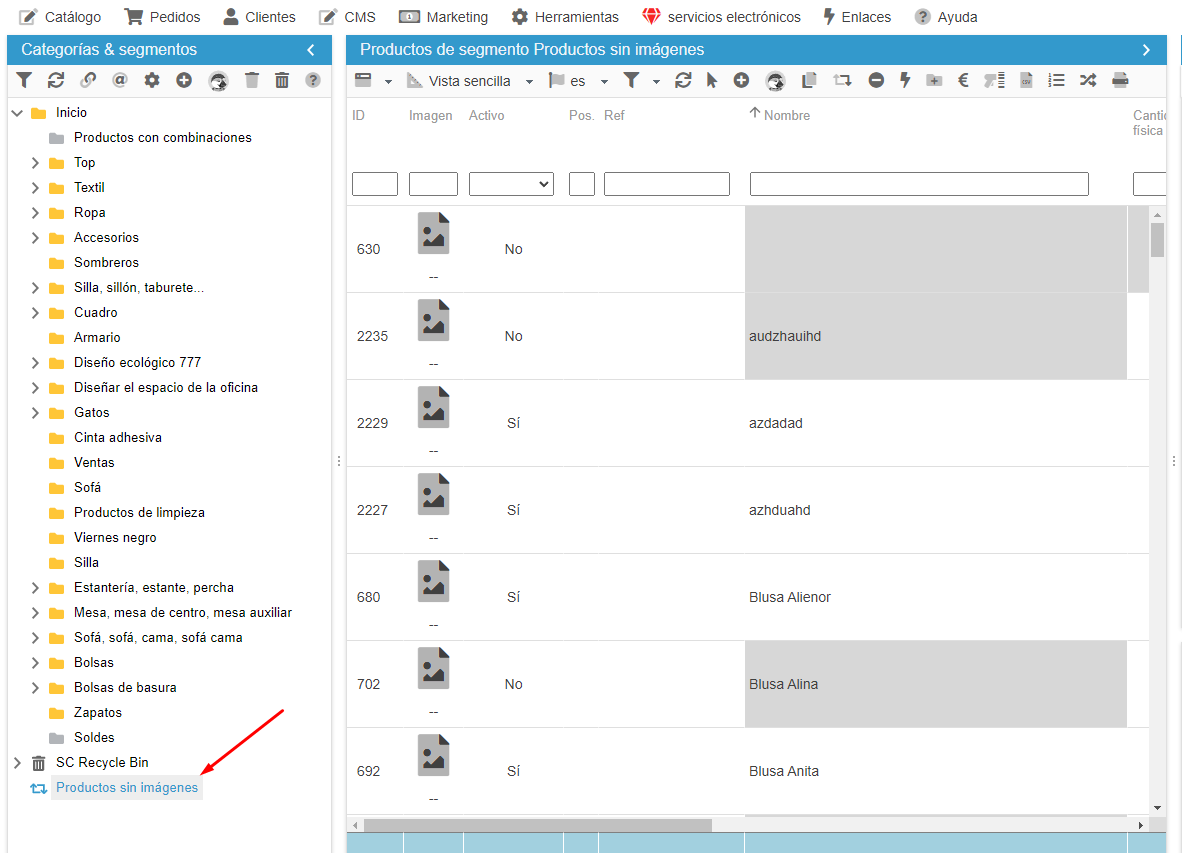Refresh the products grid
Viewport: 1182px width, 853px height.
pyautogui.click(x=683, y=81)
